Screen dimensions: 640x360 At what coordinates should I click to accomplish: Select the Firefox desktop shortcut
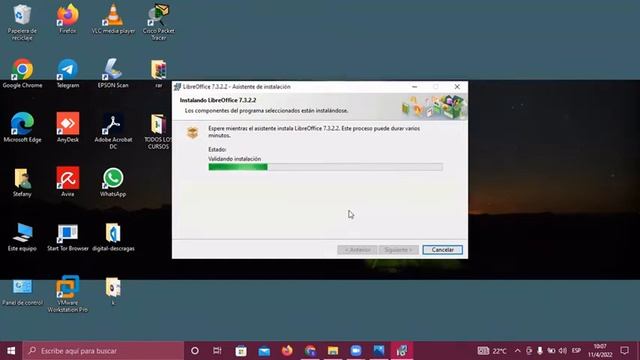coord(68,18)
